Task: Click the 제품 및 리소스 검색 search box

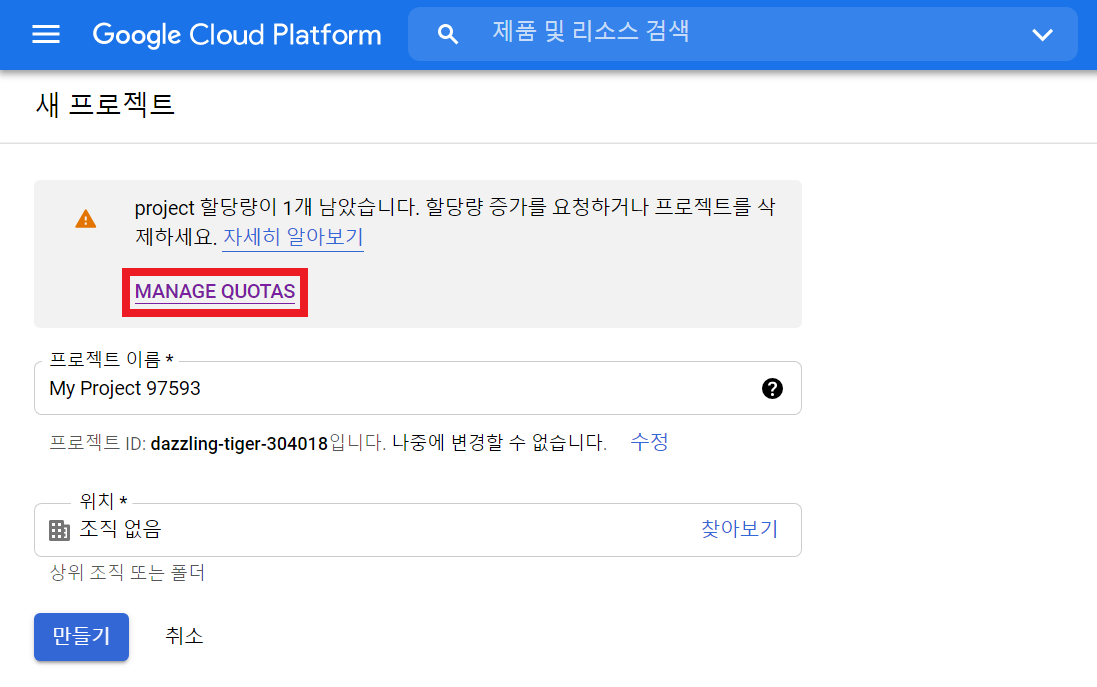Action: click(x=742, y=34)
